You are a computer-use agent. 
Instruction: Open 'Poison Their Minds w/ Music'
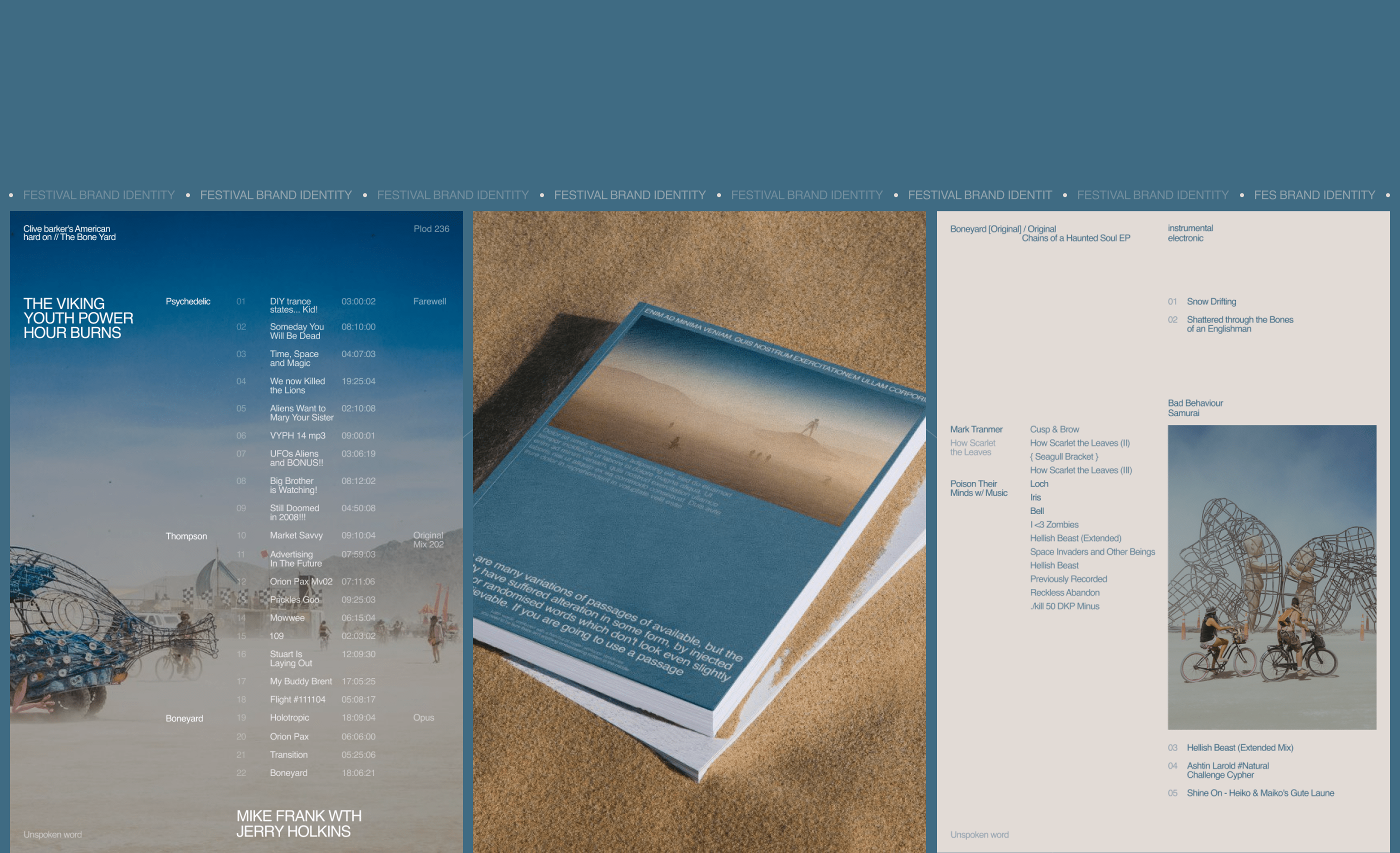tap(978, 488)
